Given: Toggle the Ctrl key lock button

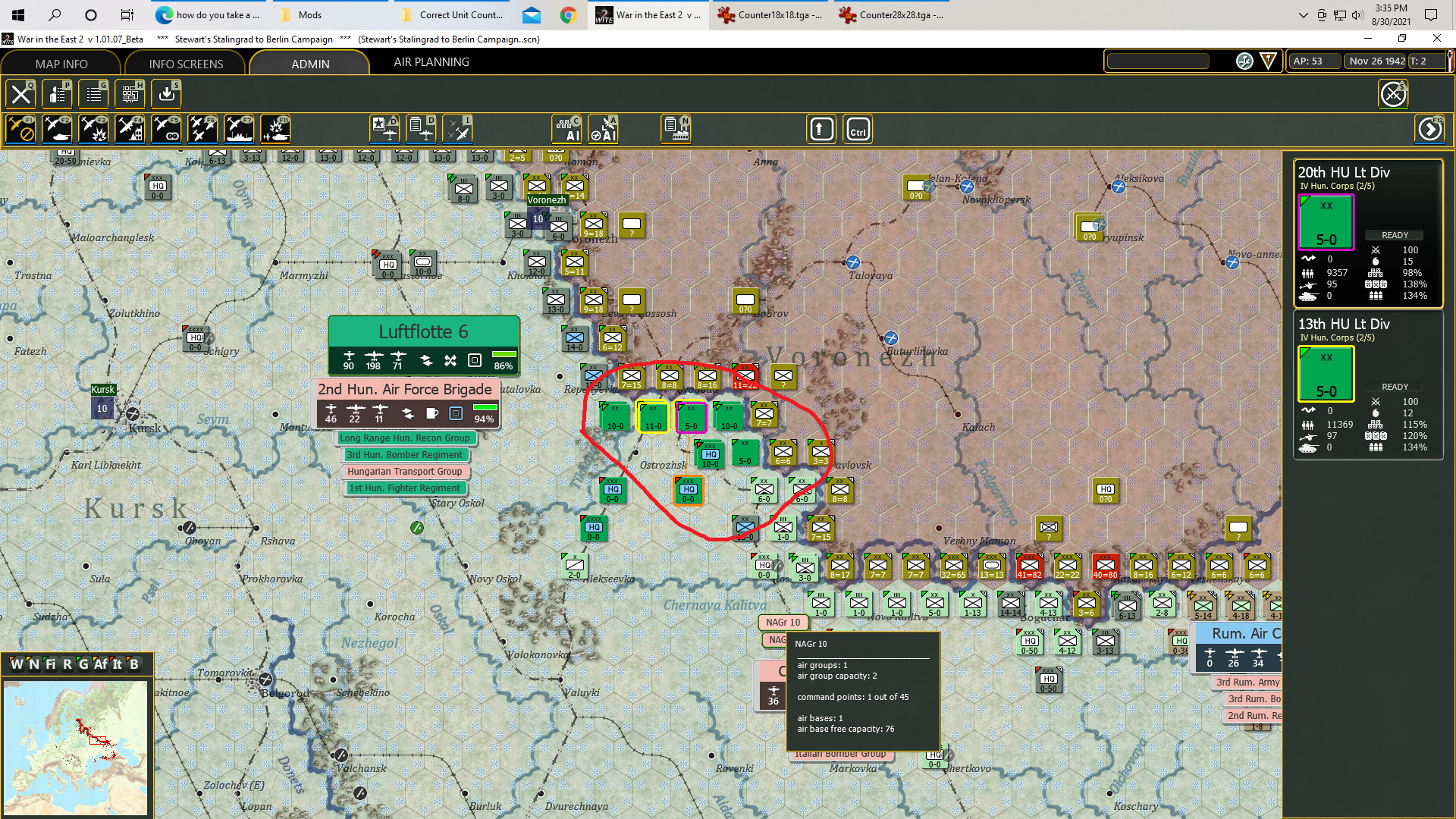Looking at the screenshot, I should tap(858, 129).
